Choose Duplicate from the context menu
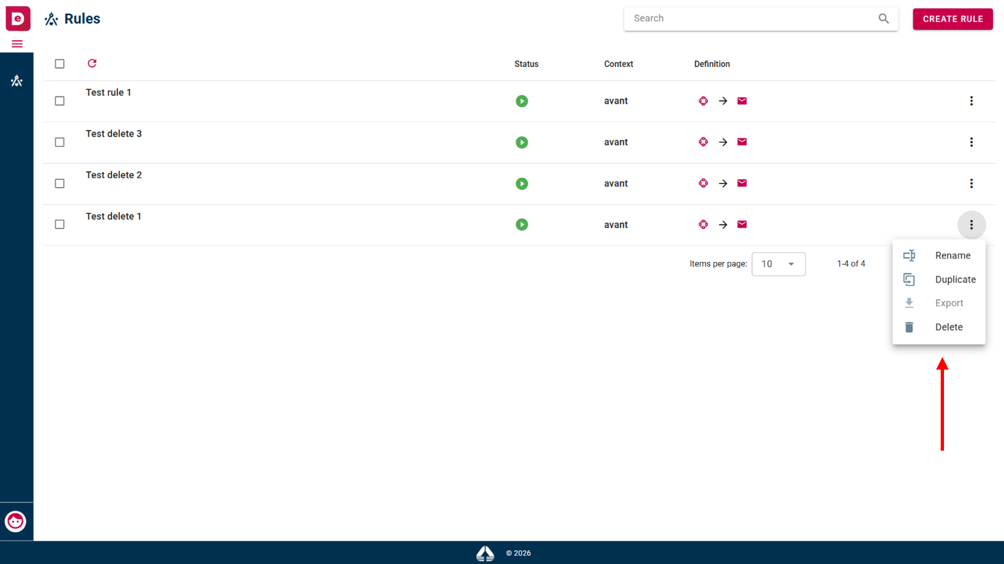1004x564 pixels. [x=939, y=280]
